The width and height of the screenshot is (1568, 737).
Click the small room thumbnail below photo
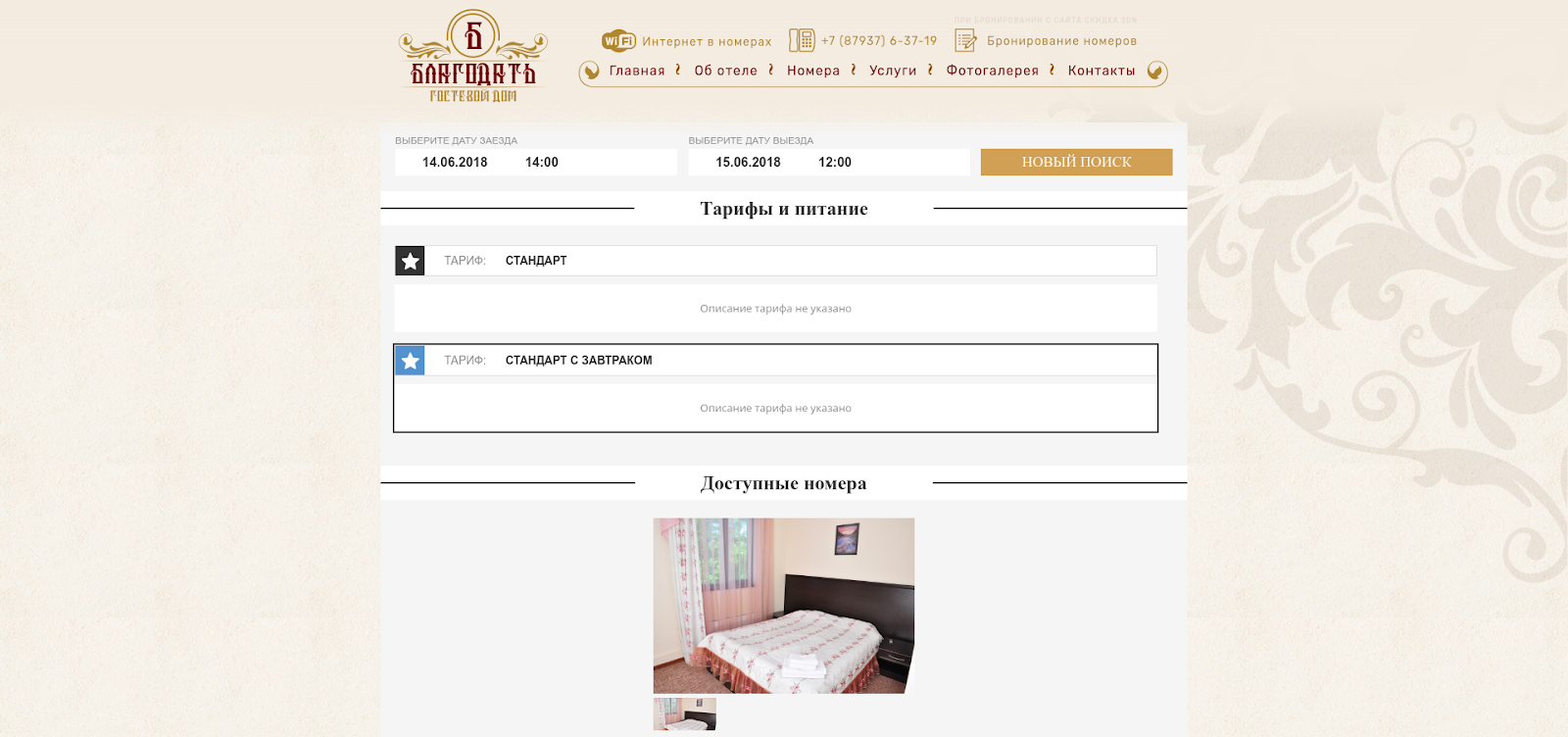pos(684,713)
